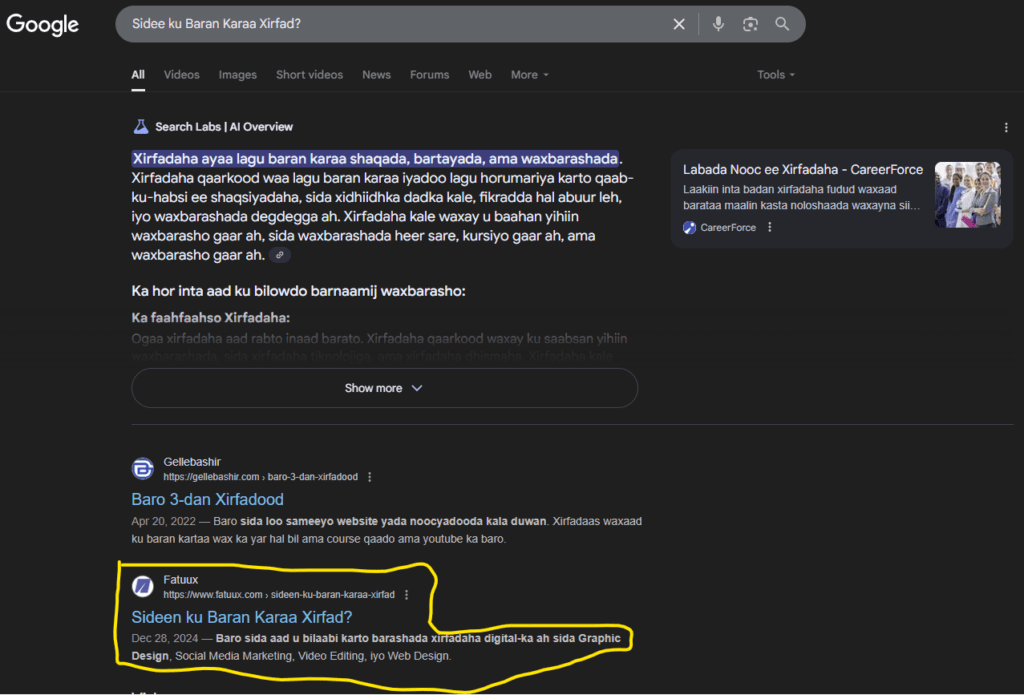This screenshot has width=1024, height=695.
Task: Click the Fatuux site favicon
Action: (x=142, y=586)
